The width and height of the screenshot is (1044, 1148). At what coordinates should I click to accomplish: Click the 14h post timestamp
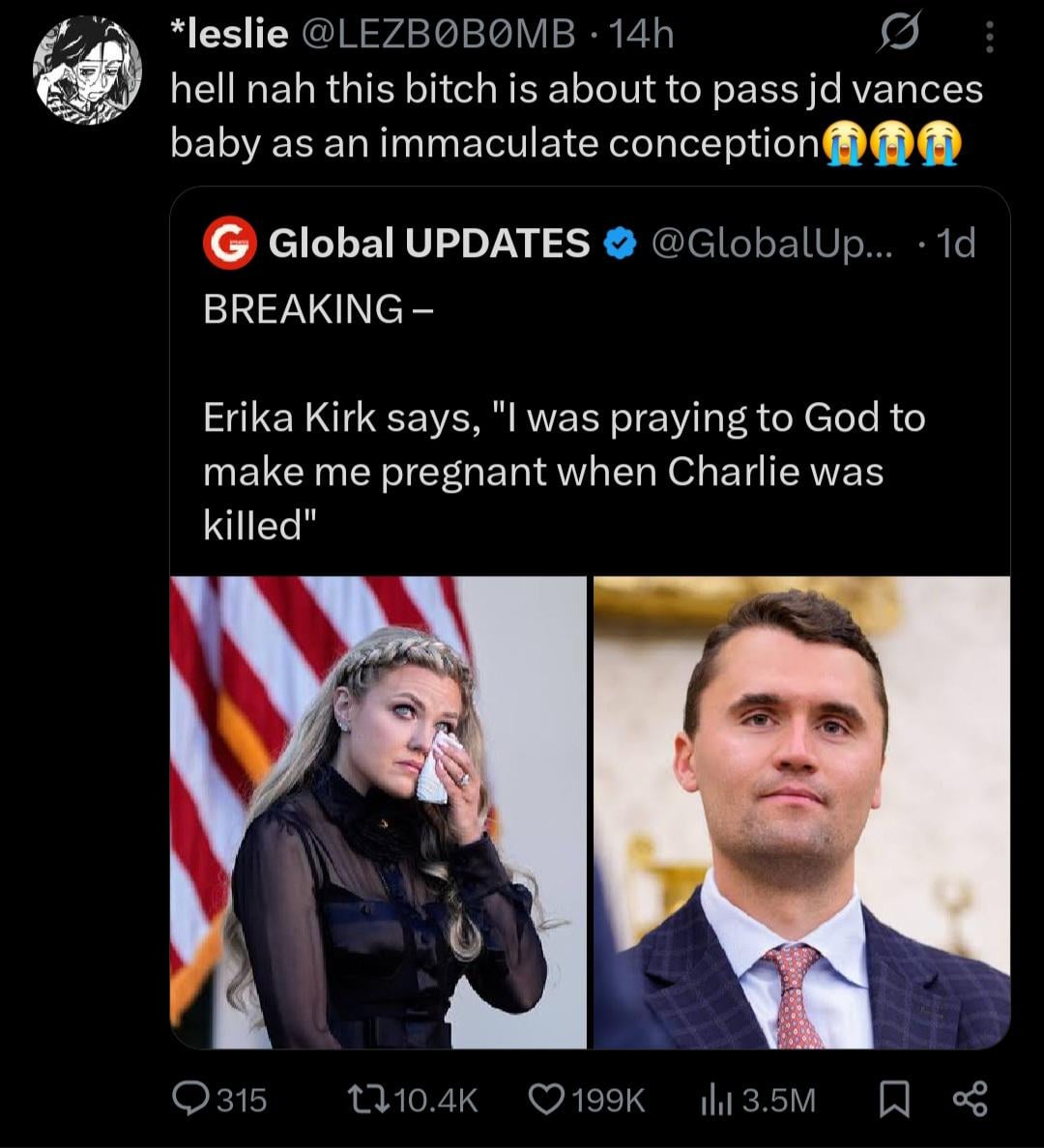coord(643,36)
